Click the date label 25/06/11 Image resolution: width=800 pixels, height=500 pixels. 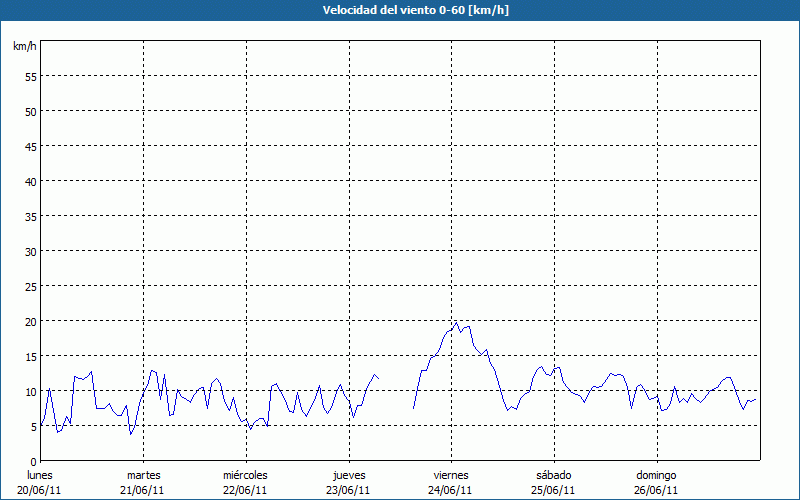[553, 490]
